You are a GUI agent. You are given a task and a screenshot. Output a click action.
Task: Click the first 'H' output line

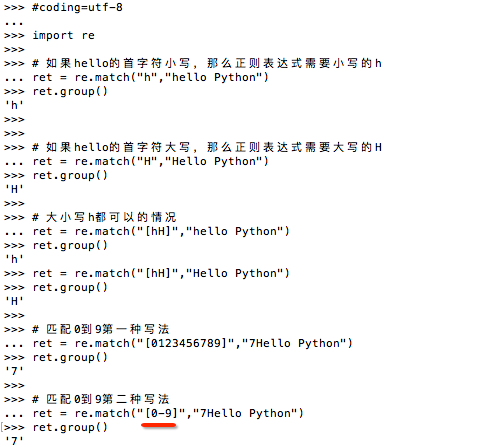coord(14,189)
